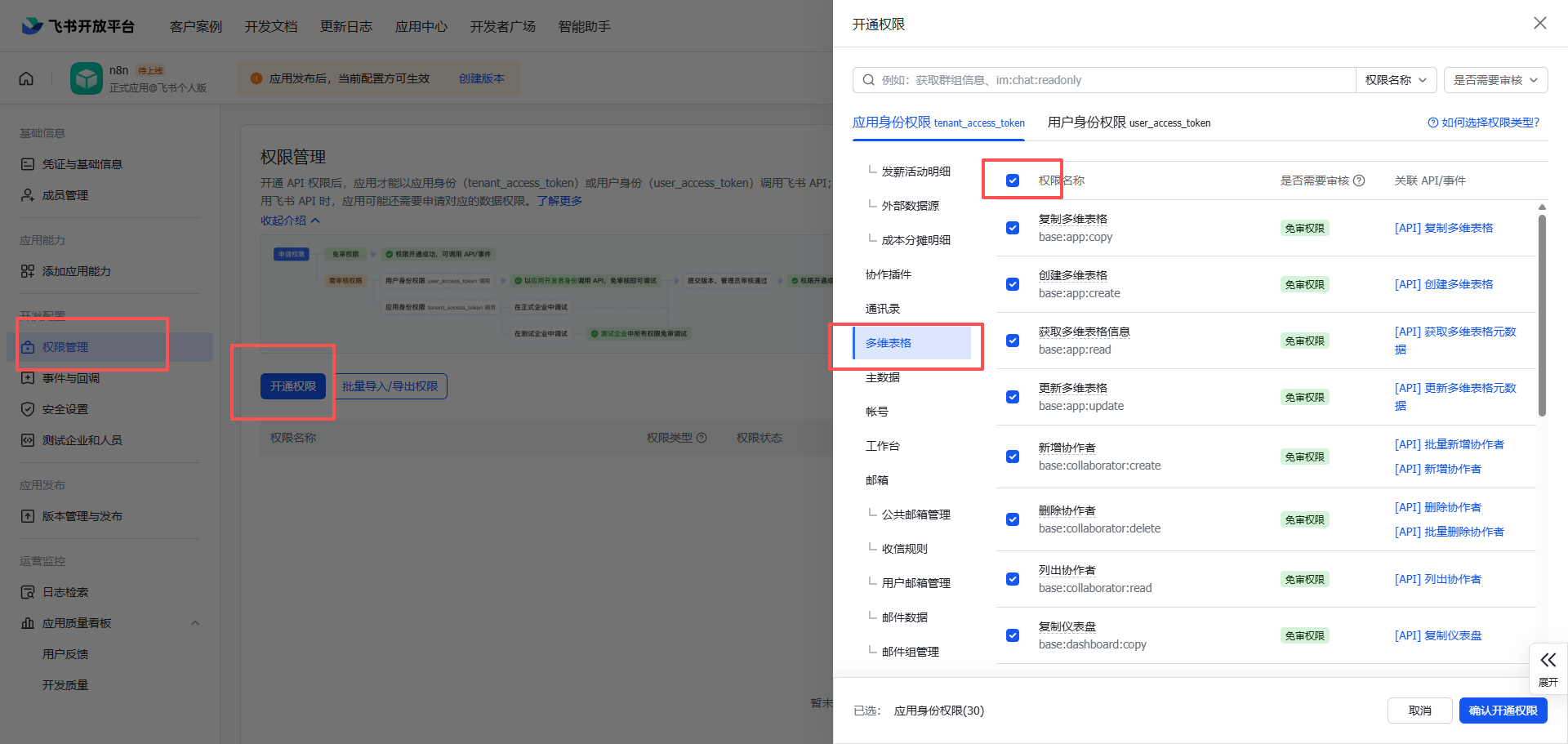Viewport: 1568px width, 744px height.
Task: Click the permission search input field
Action: pos(1062,80)
